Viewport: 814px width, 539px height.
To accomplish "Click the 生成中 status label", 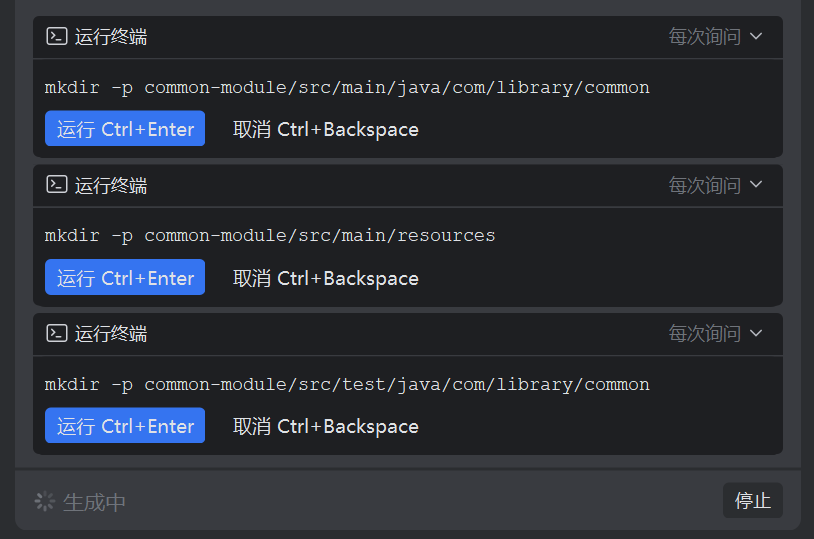I will [94, 502].
